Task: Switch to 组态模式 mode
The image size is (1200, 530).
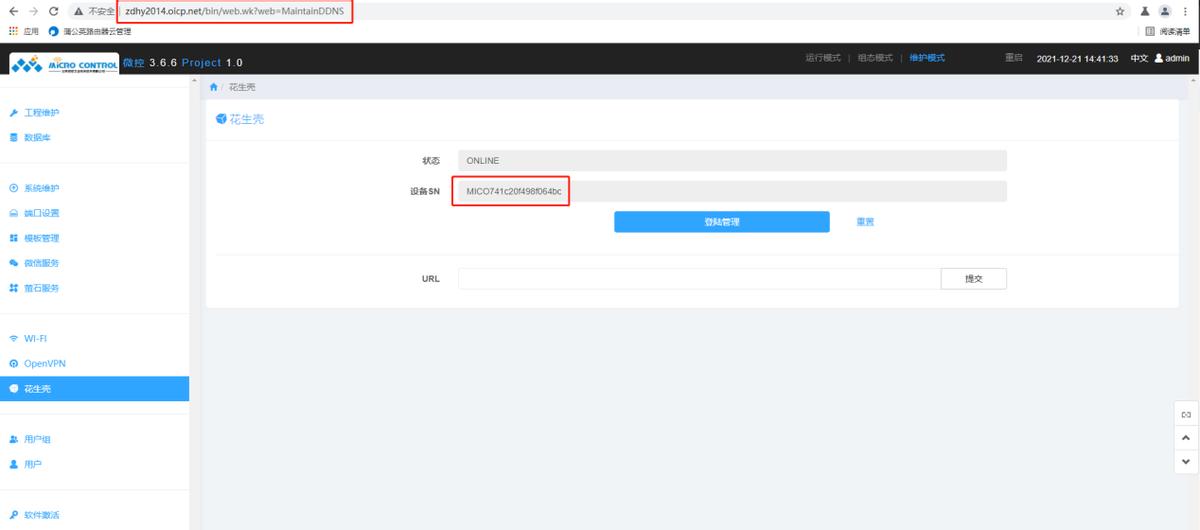Action: 875,58
